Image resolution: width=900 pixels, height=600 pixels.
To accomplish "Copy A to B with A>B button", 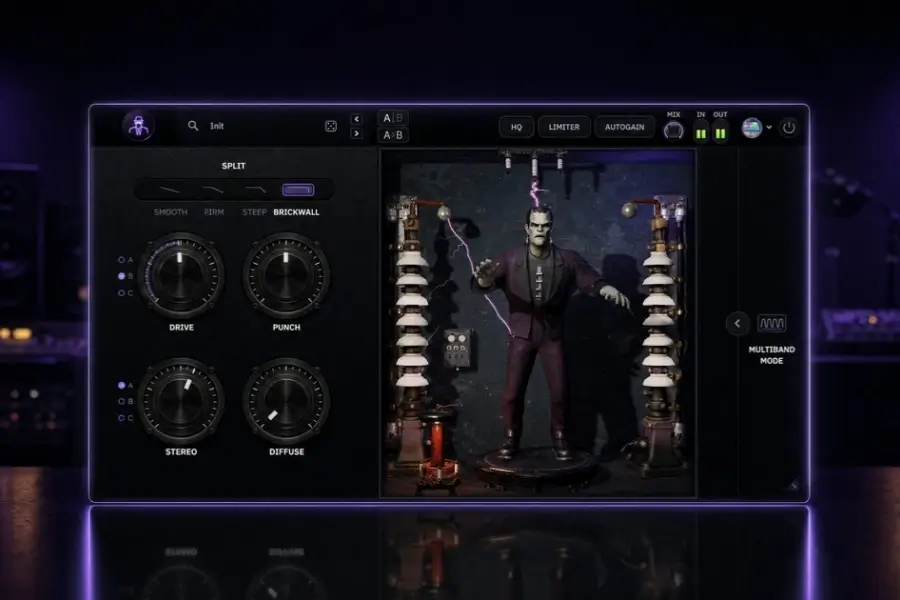I will 393,135.
